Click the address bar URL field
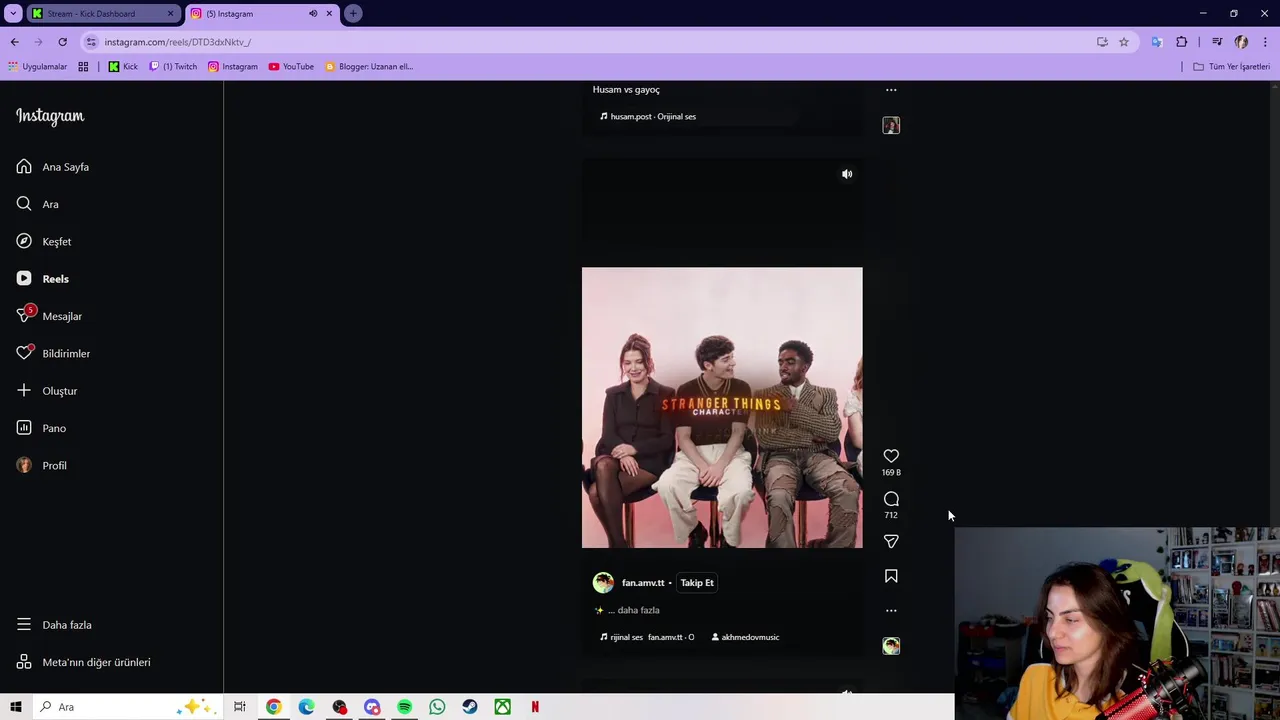Viewport: 1280px width, 720px height. pyautogui.click(x=590, y=42)
